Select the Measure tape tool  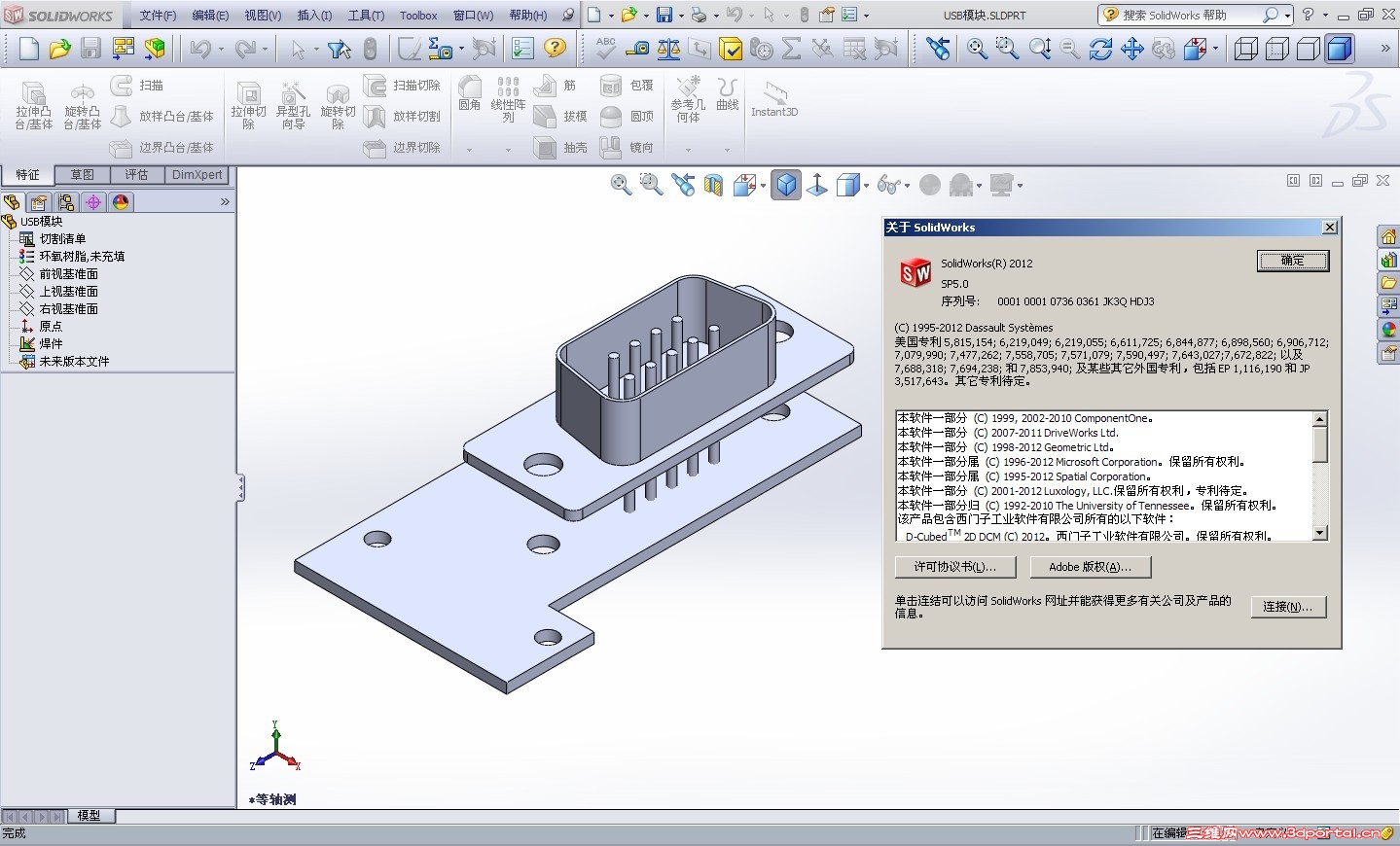click(637, 49)
